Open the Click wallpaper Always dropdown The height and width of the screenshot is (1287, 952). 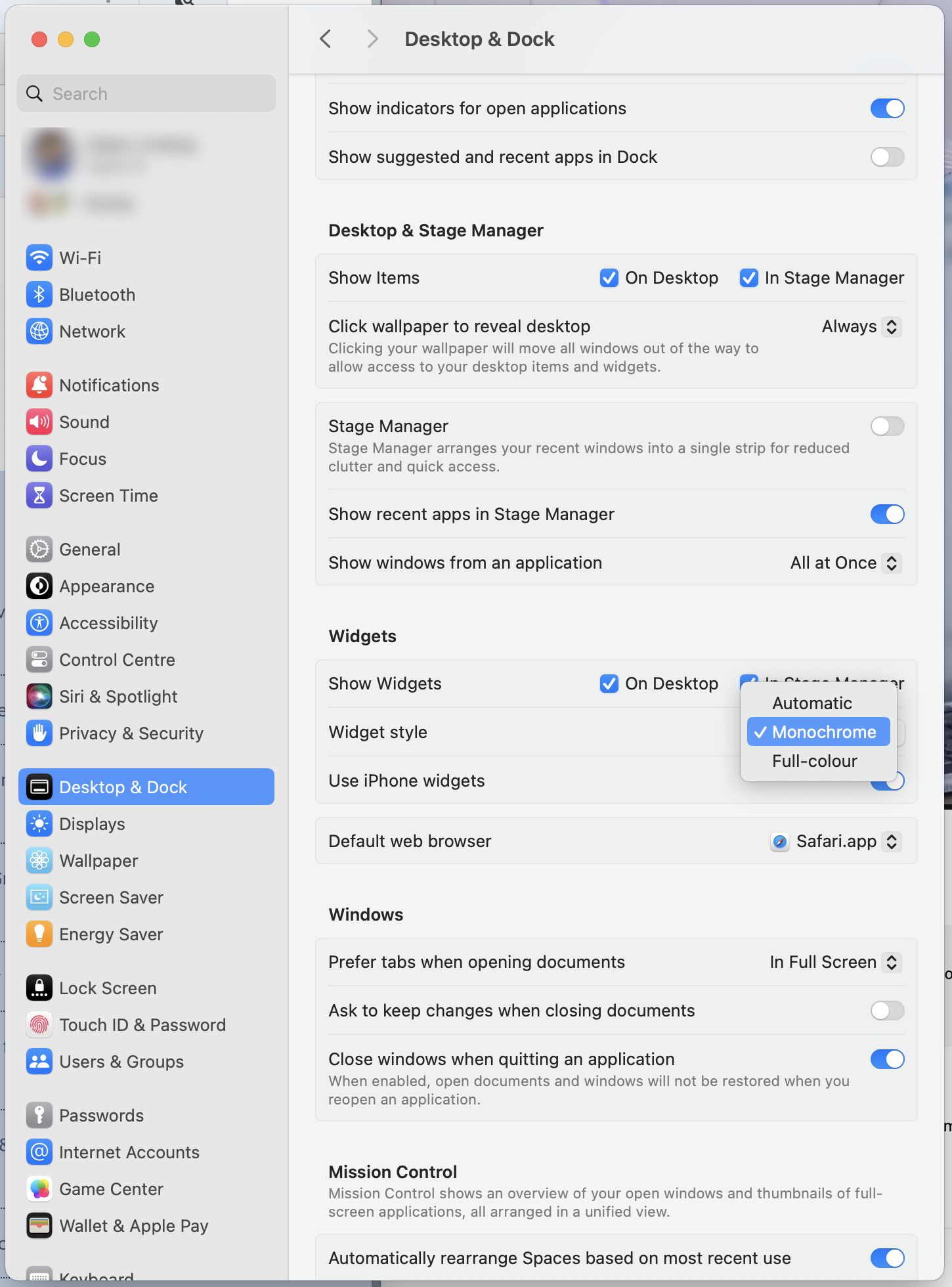pos(861,326)
